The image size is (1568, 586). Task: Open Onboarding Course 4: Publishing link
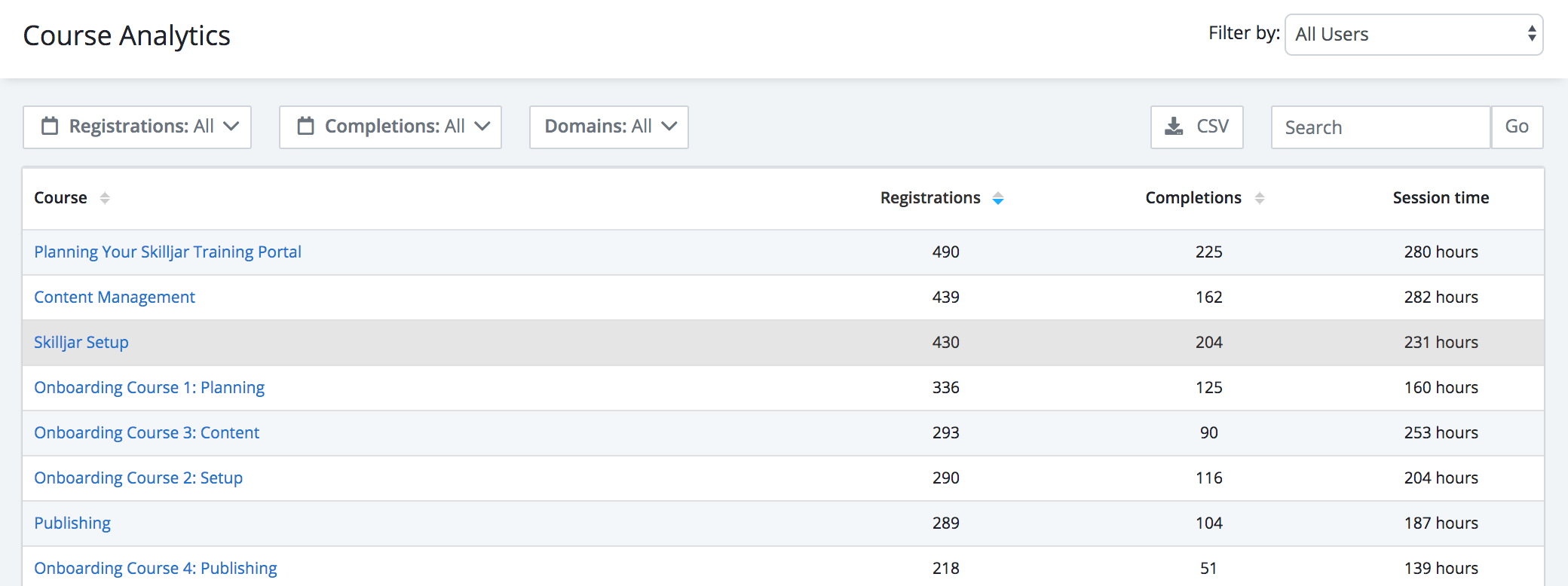pos(156,568)
